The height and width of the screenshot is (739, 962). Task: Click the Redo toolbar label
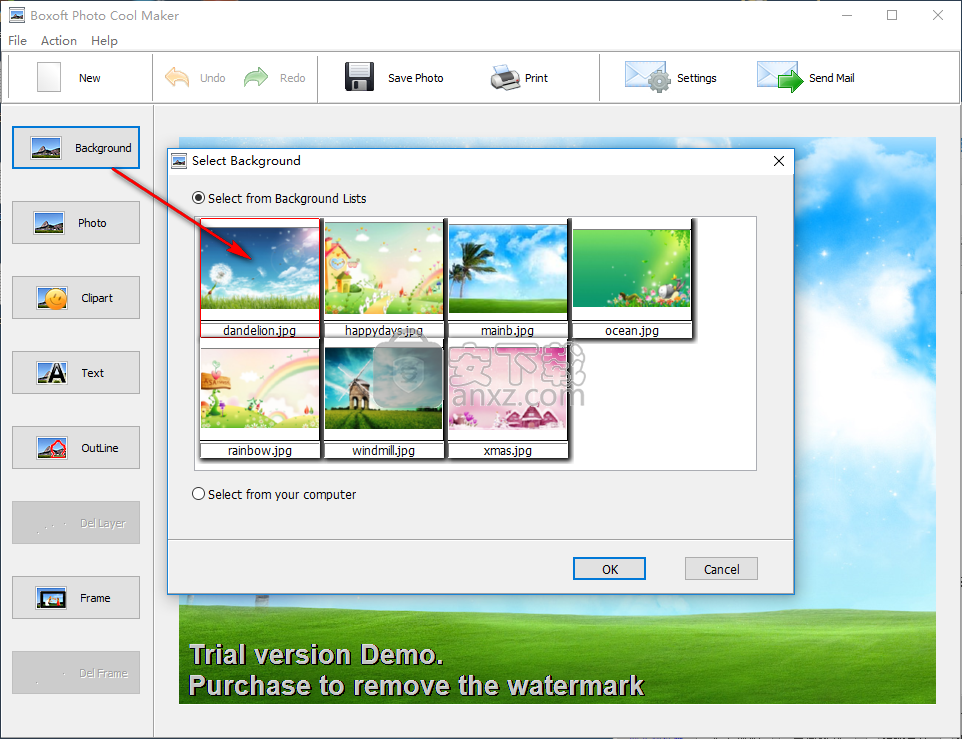point(292,78)
